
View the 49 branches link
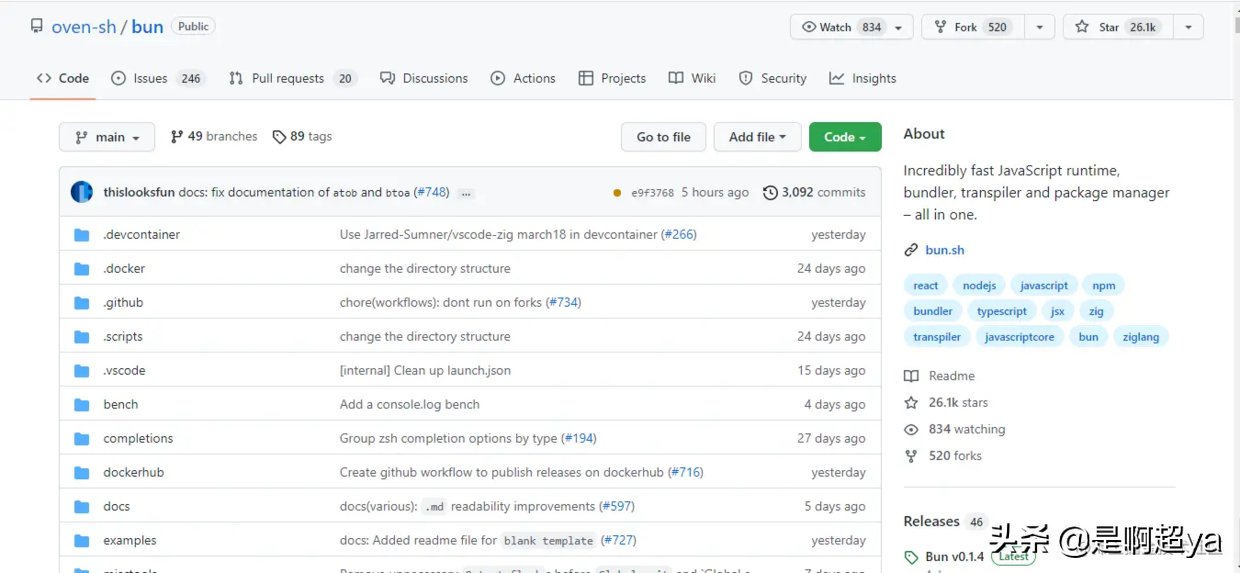pyautogui.click(x=214, y=136)
